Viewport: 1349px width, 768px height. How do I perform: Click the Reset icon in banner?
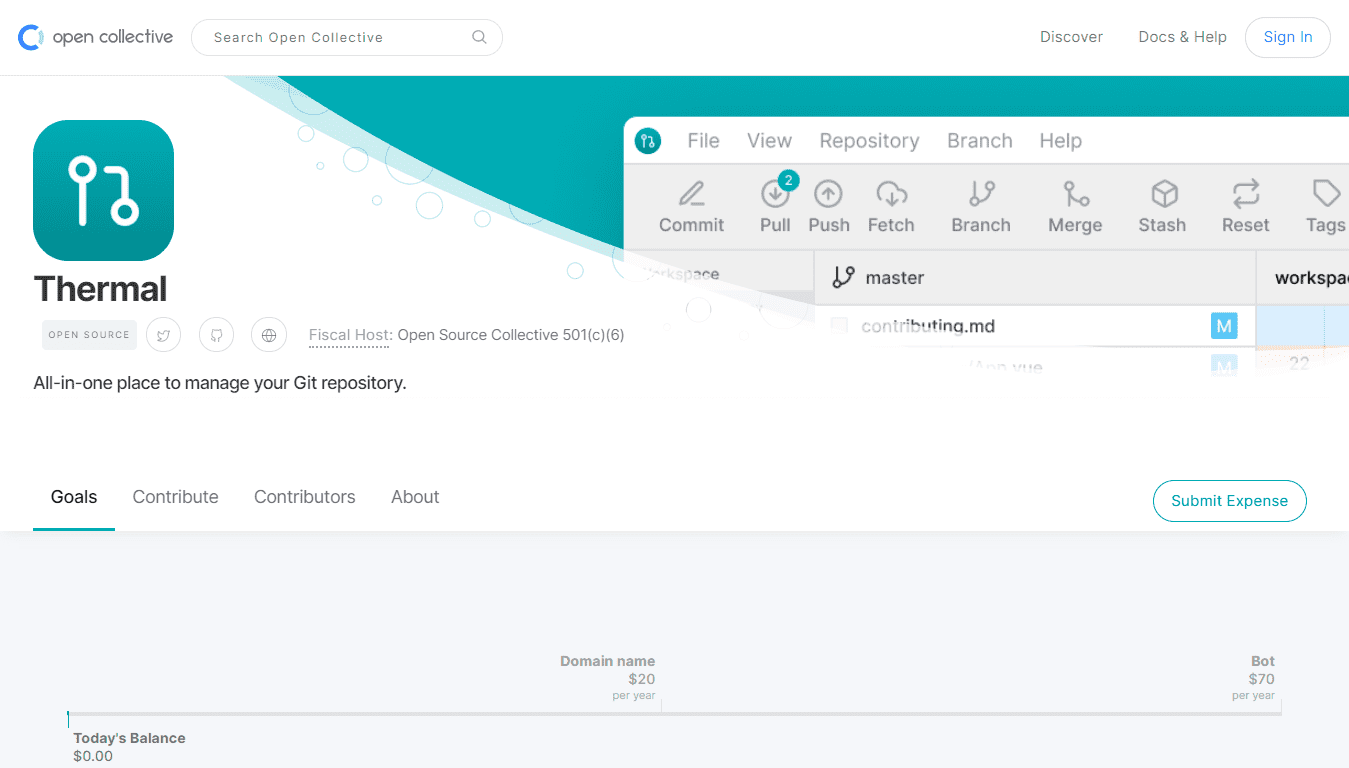1246,193
